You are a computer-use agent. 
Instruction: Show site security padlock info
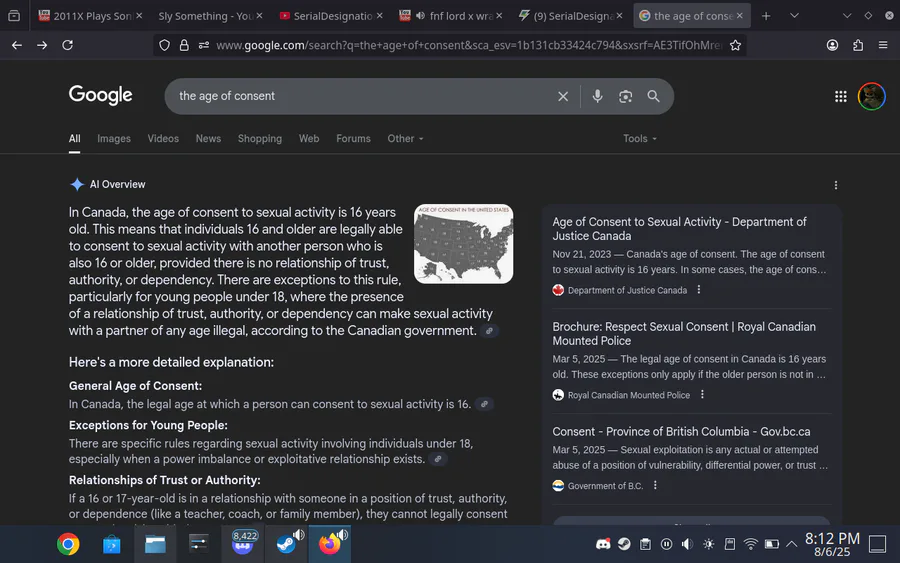184,45
